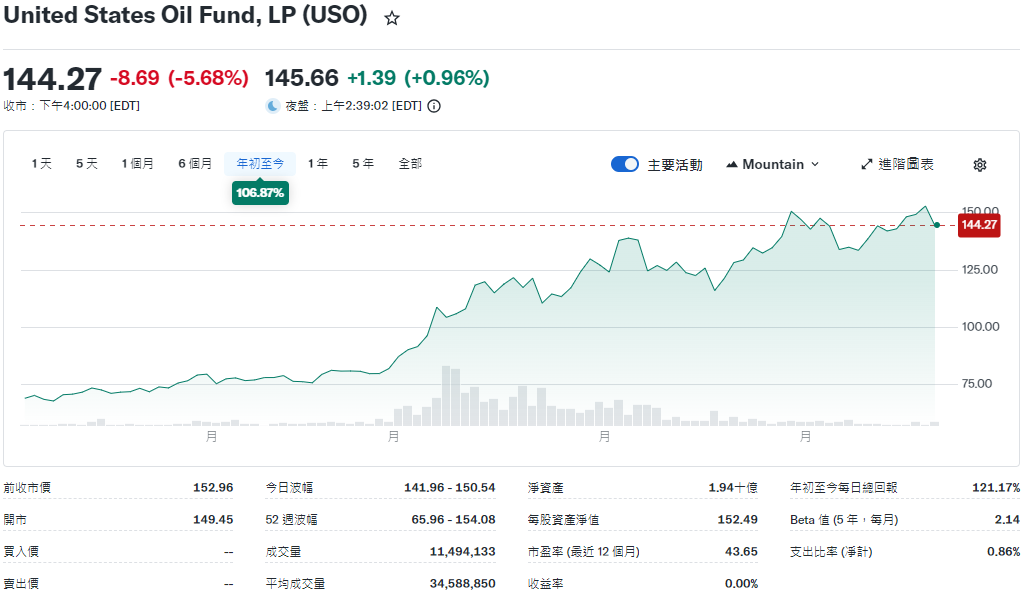1029x594 pixels.
Task: Click the closing price 144.27 headline
Action: point(52,79)
